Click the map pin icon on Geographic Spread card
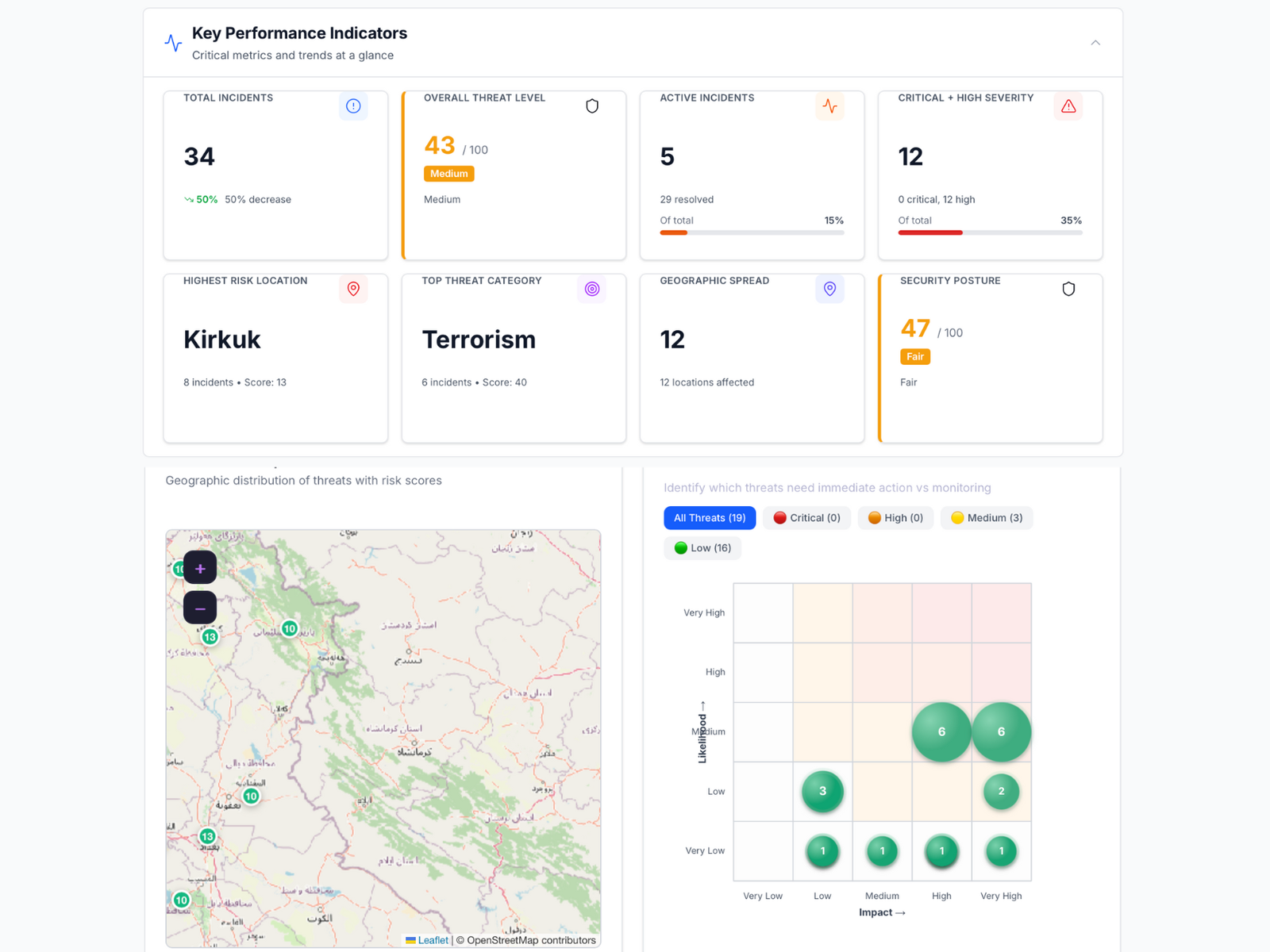Viewport: 1270px width, 952px height. click(x=829, y=289)
